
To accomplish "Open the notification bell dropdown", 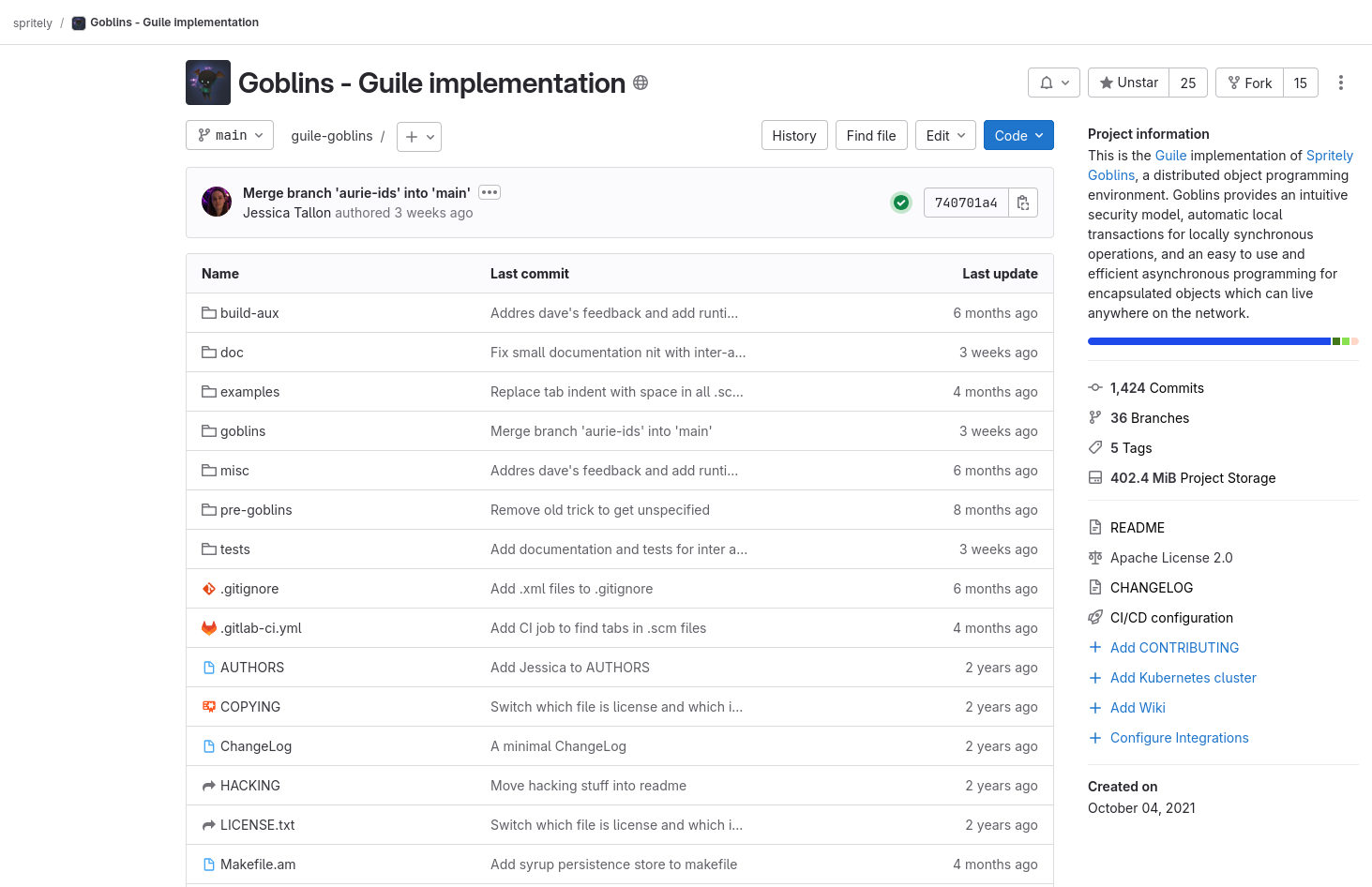I will click(x=1054, y=83).
